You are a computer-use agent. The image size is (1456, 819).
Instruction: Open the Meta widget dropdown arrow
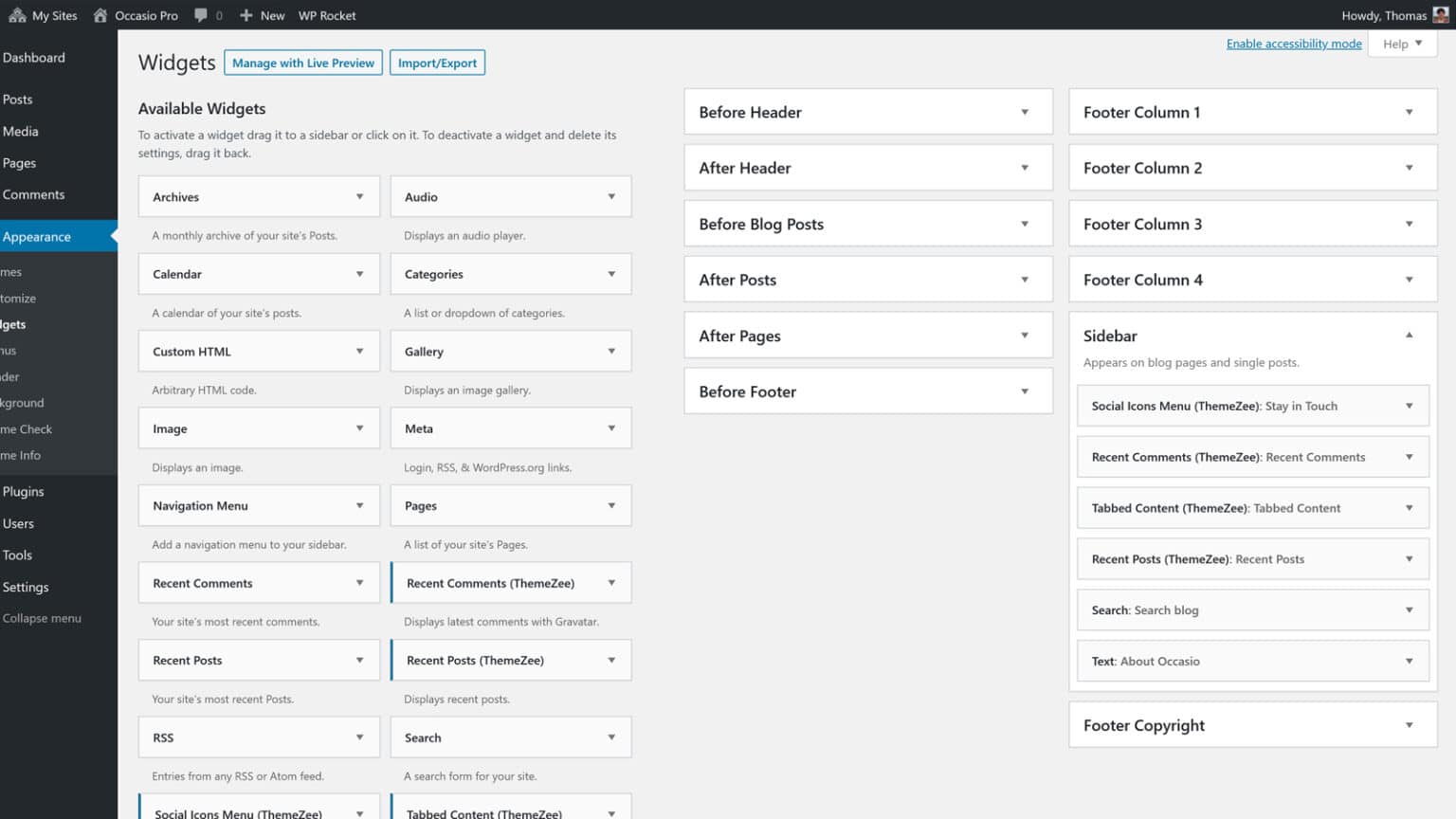pos(611,428)
